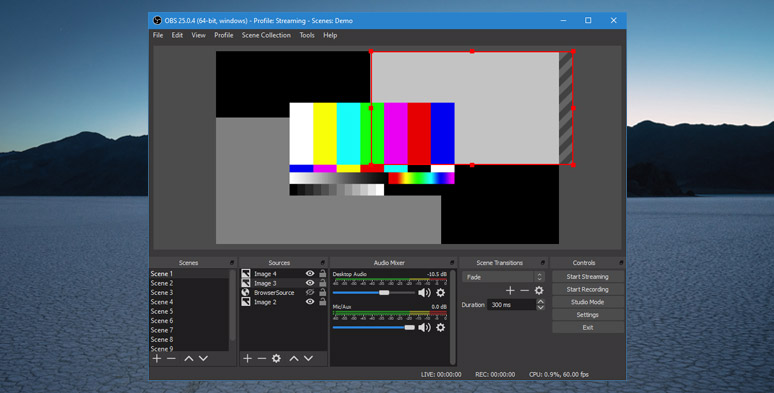The width and height of the screenshot is (774, 393).
Task: Click the Scenes list scrollbar
Action: [232, 305]
